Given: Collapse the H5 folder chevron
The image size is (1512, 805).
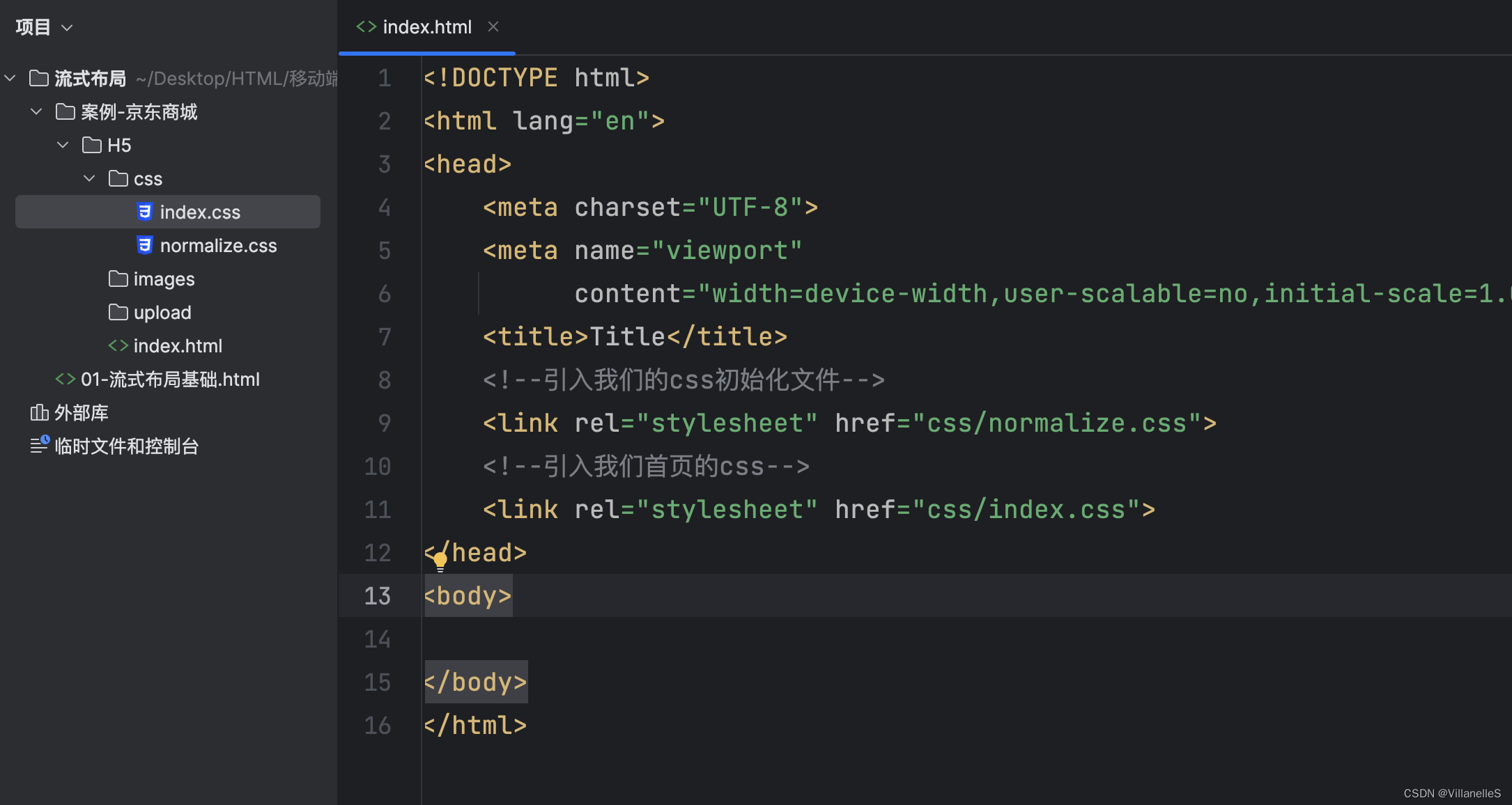Looking at the screenshot, I should tap(63, 145).
